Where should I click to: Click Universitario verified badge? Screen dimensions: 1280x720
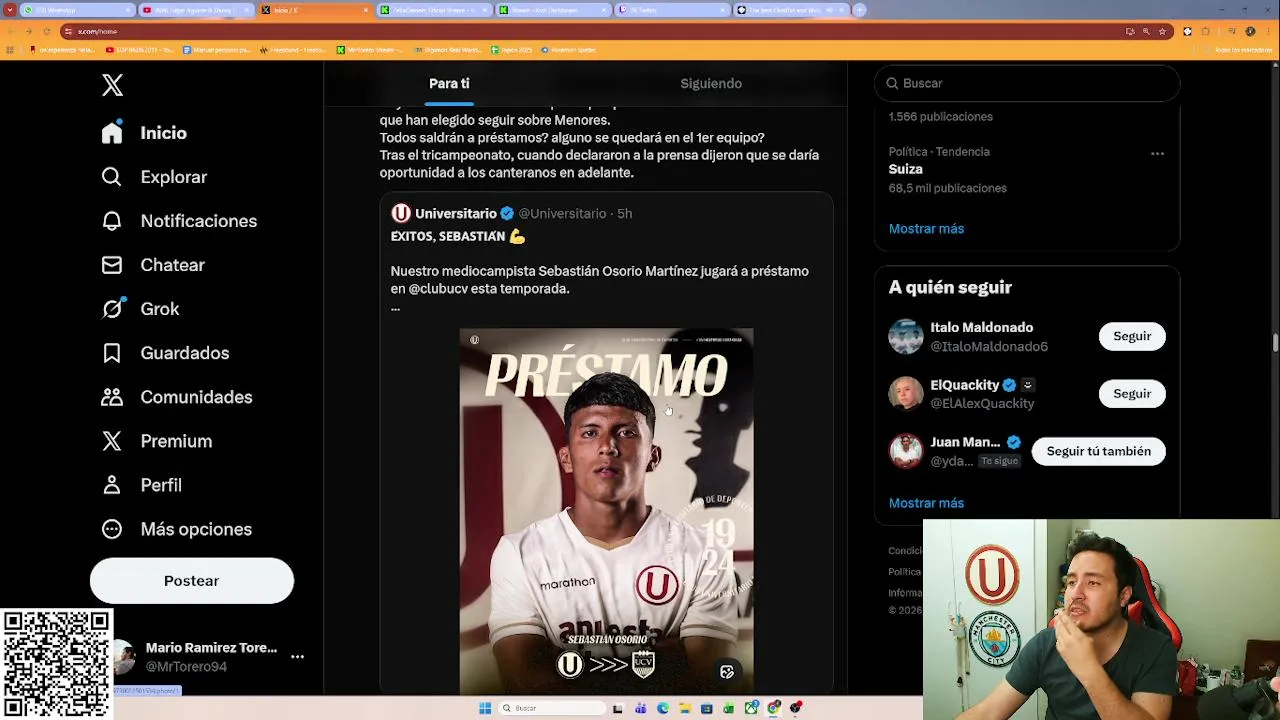(x=507, y=213)
